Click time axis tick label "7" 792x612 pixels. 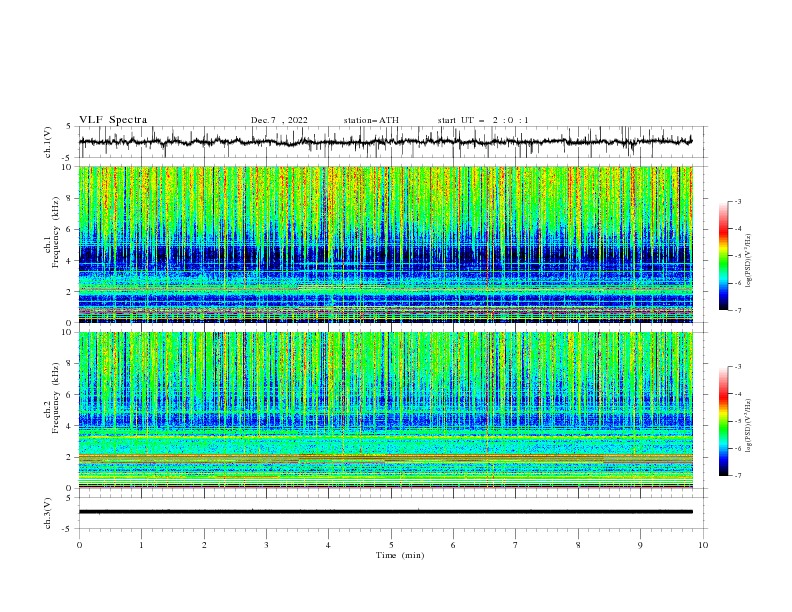pyautogui.click(x=516, y=545)
